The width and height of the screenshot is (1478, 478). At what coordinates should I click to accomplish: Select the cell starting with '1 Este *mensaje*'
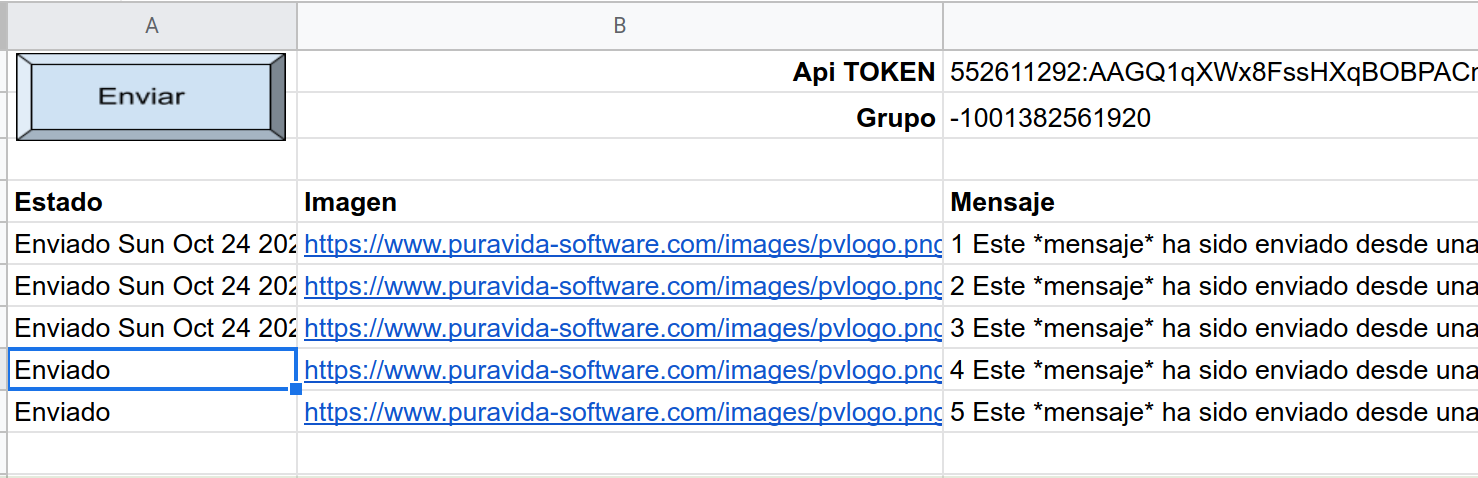click(x=1211, y=244)
